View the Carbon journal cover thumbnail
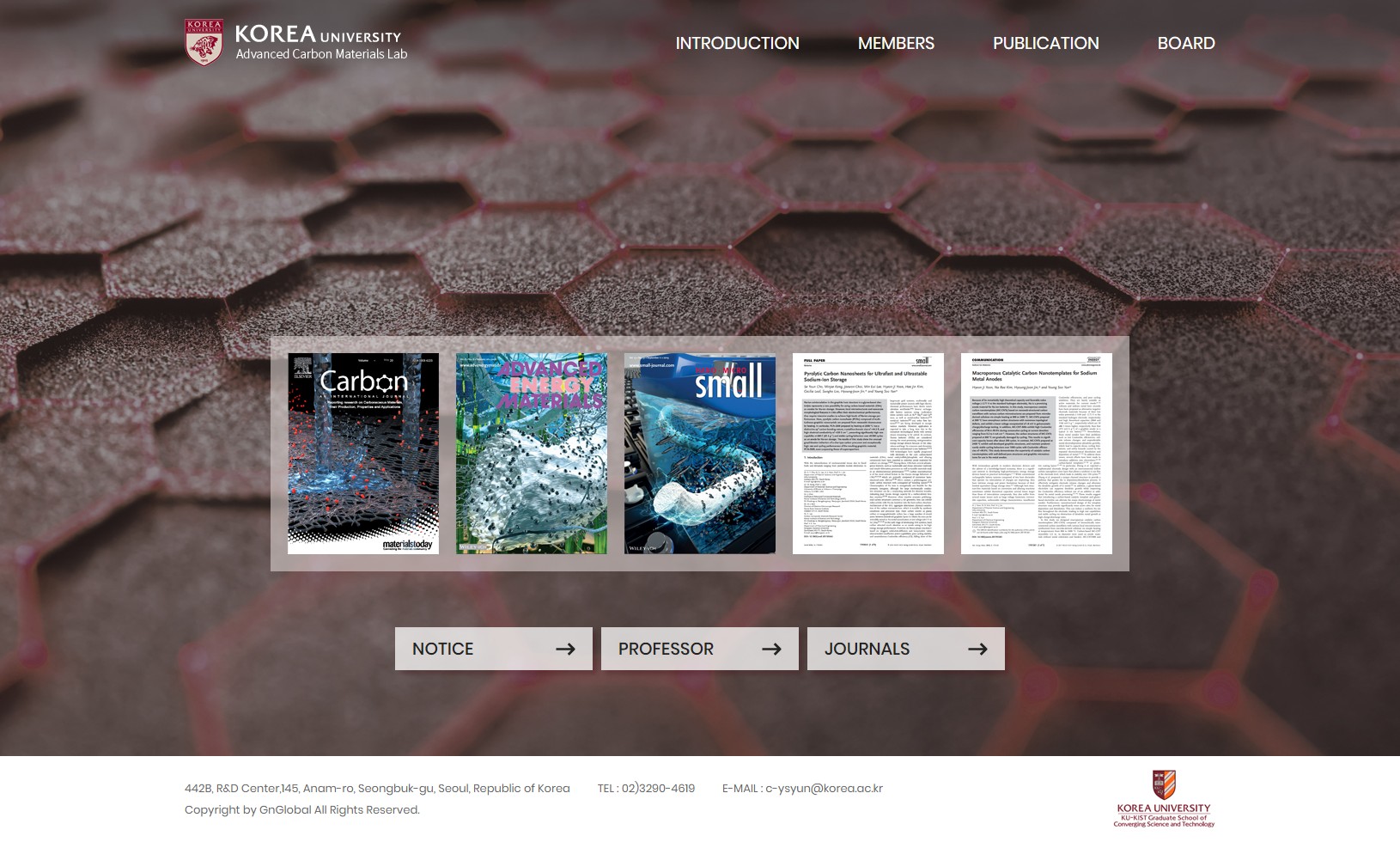Viewport: 1400px width, 842px height. (x=363, y=454)
